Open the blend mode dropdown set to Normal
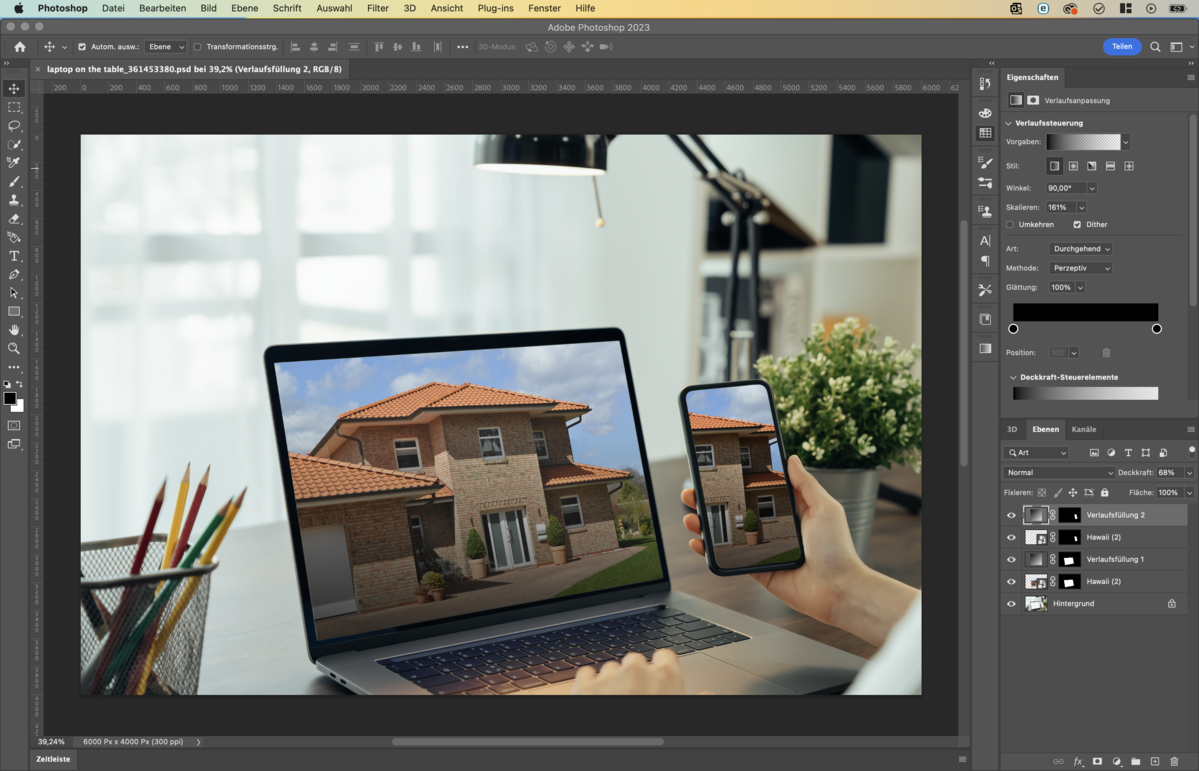1199x771 pixels. point(1059,473)
